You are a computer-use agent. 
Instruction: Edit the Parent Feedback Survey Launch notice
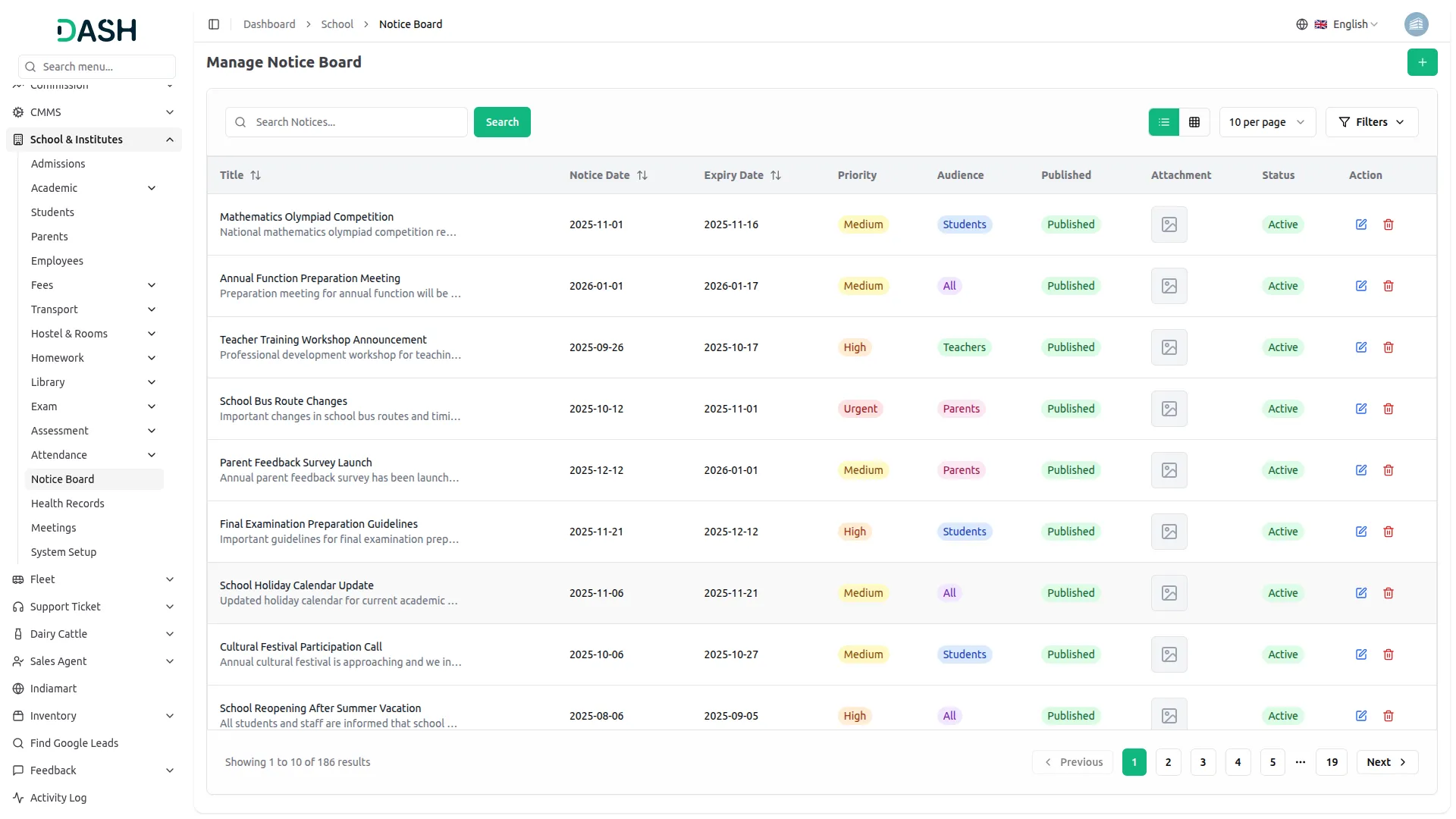[1361, 470]
